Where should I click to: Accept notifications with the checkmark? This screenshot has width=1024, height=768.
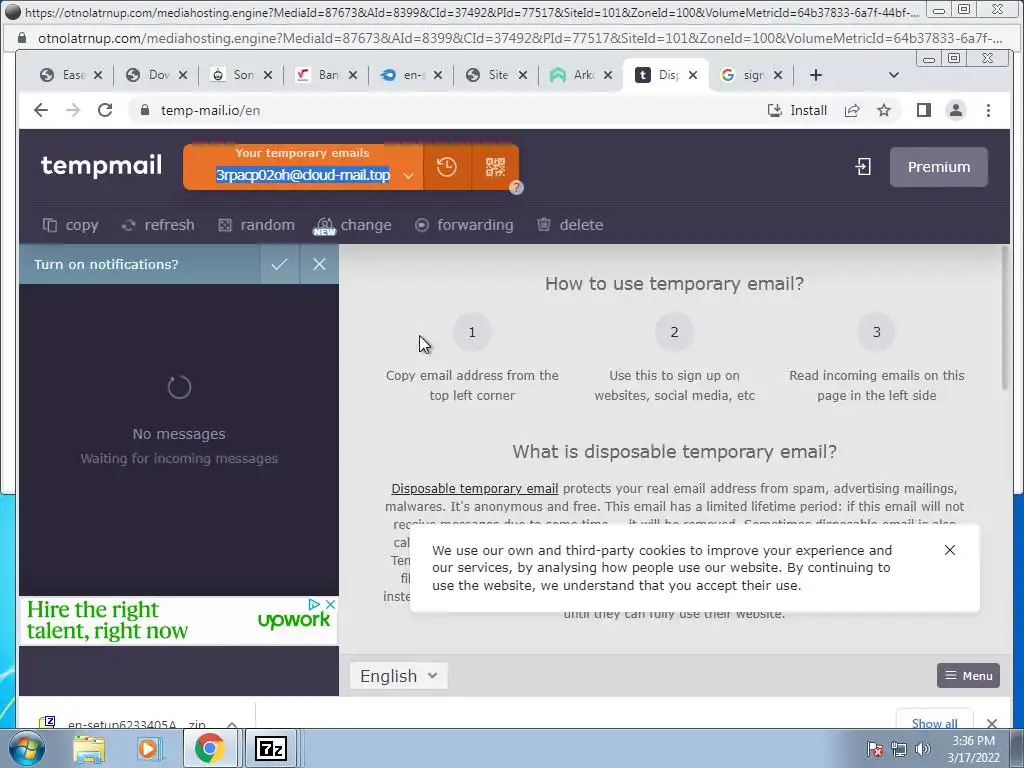click(280, 264)
